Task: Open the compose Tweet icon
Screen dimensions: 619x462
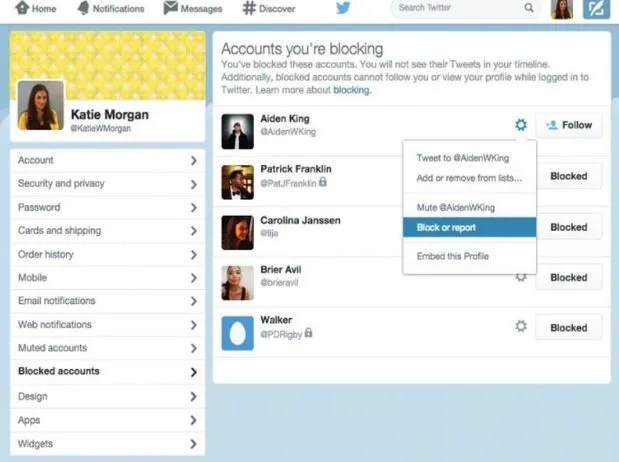Action: click(597, 9)
